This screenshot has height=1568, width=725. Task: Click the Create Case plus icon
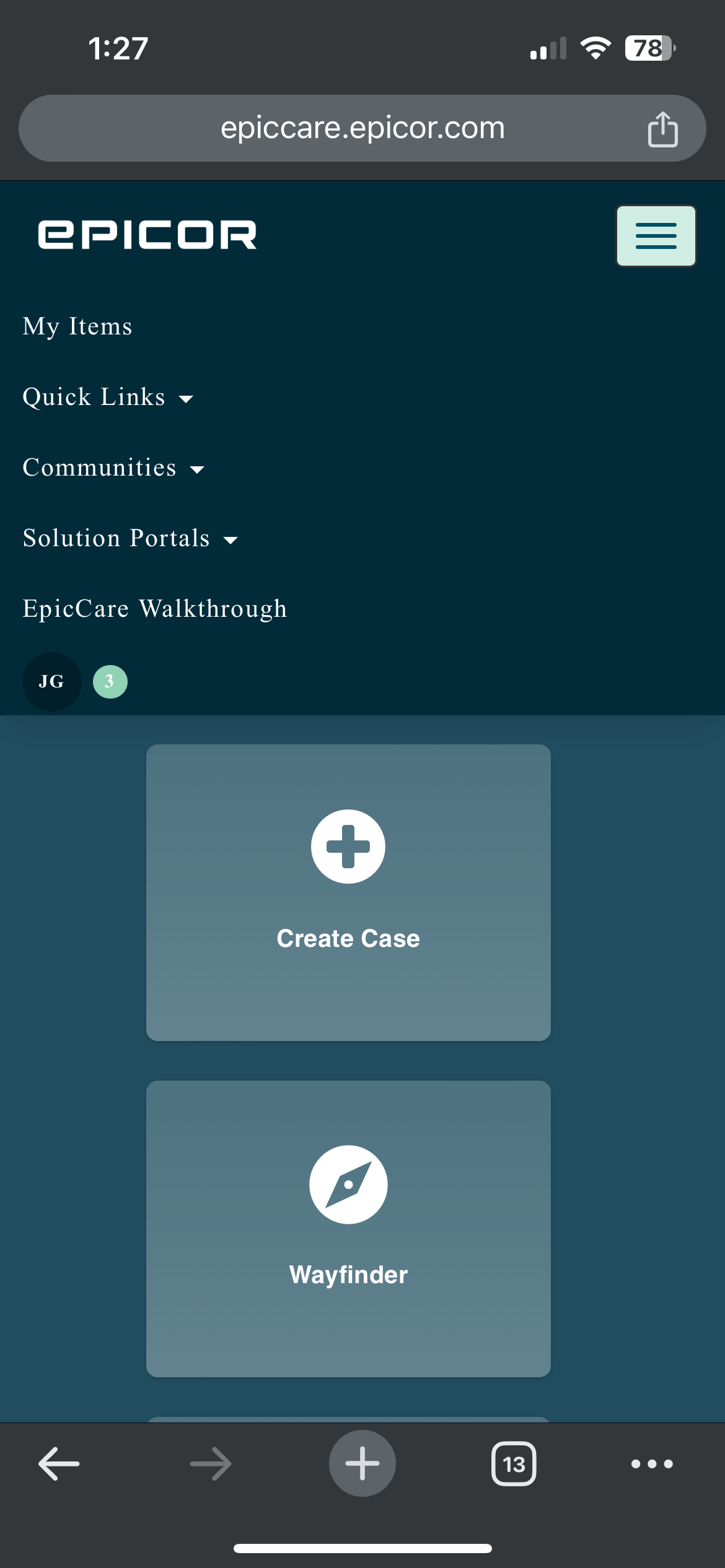point(348,847)
